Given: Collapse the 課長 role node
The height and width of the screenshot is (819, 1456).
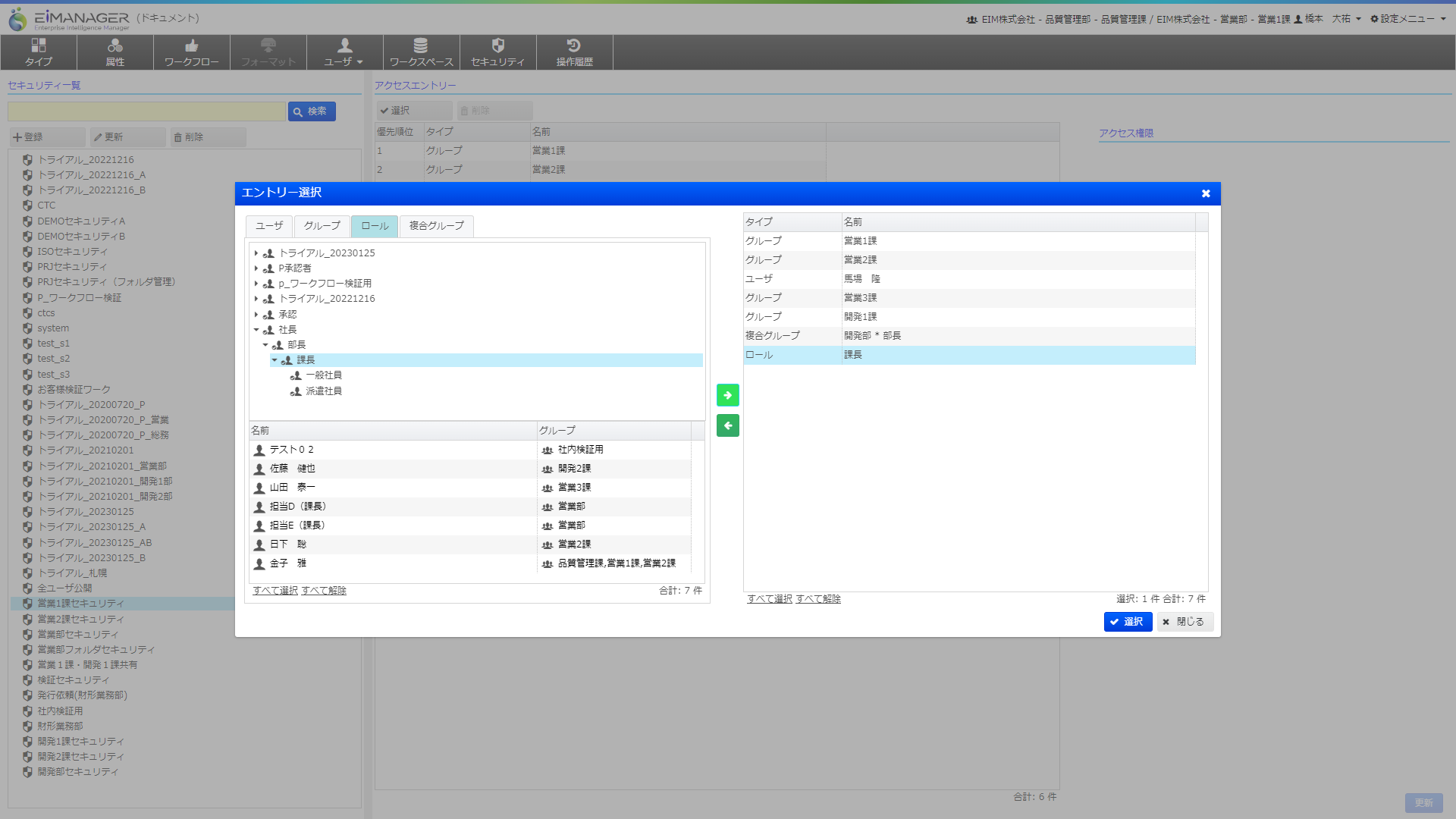Looking at the screenshot, I should [x=275, y=360].
